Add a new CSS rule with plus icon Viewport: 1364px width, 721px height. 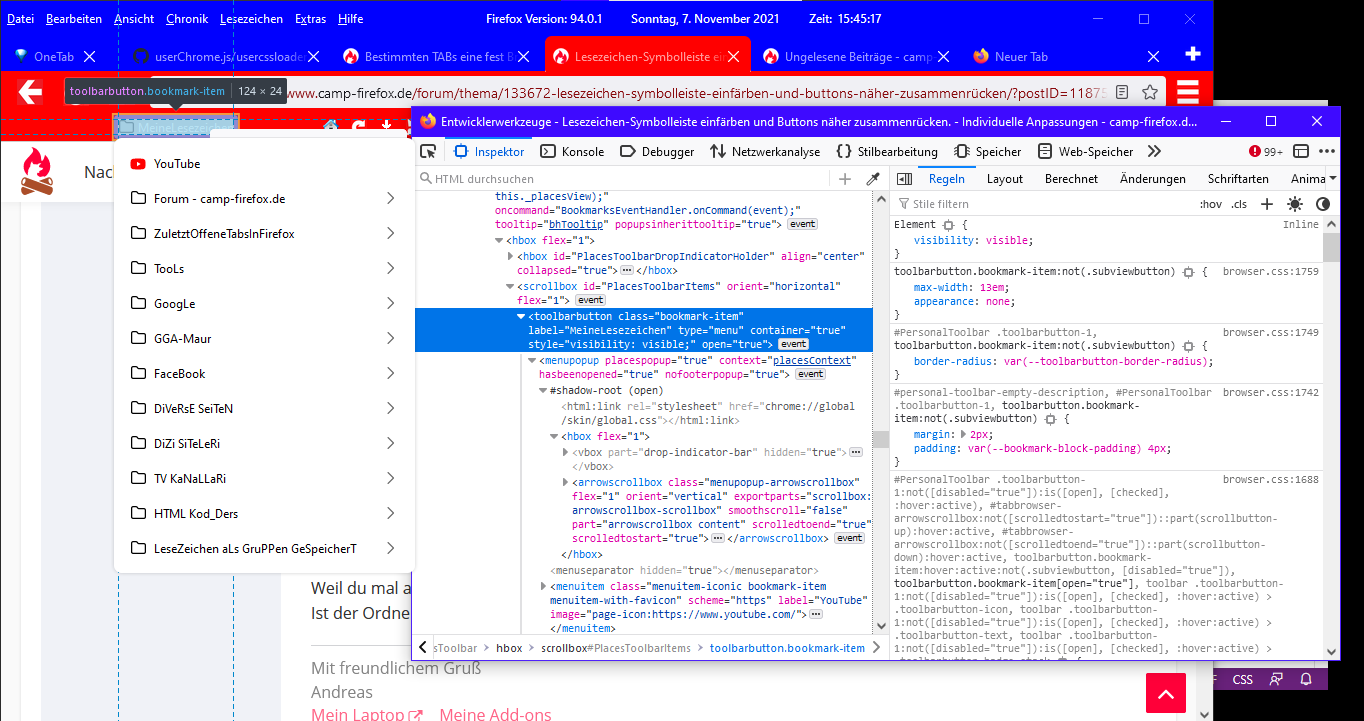[1267, 204]
